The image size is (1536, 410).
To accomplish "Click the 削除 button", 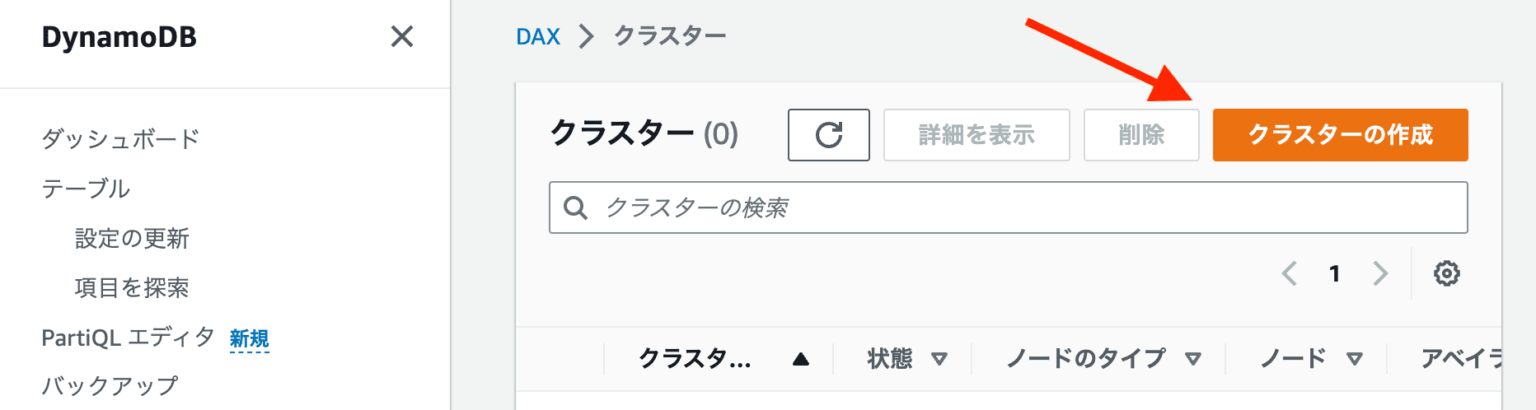I will click(1141, 135).
